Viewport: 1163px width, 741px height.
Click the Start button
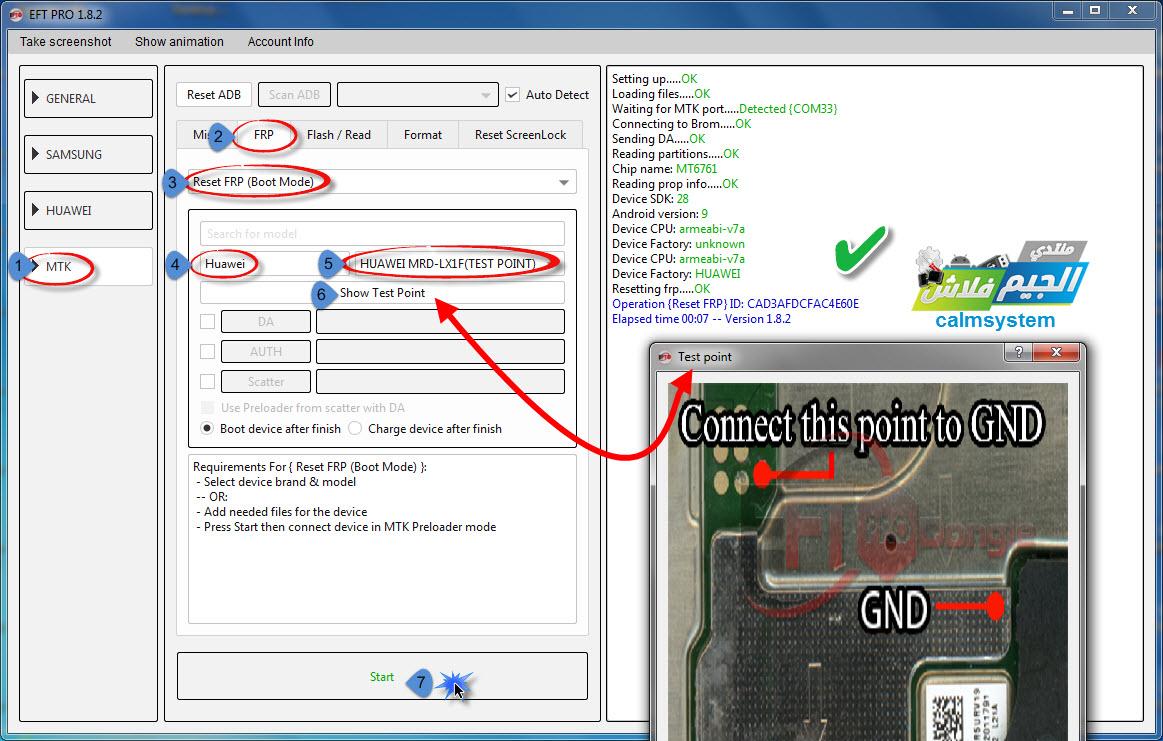tap(382, 676)
